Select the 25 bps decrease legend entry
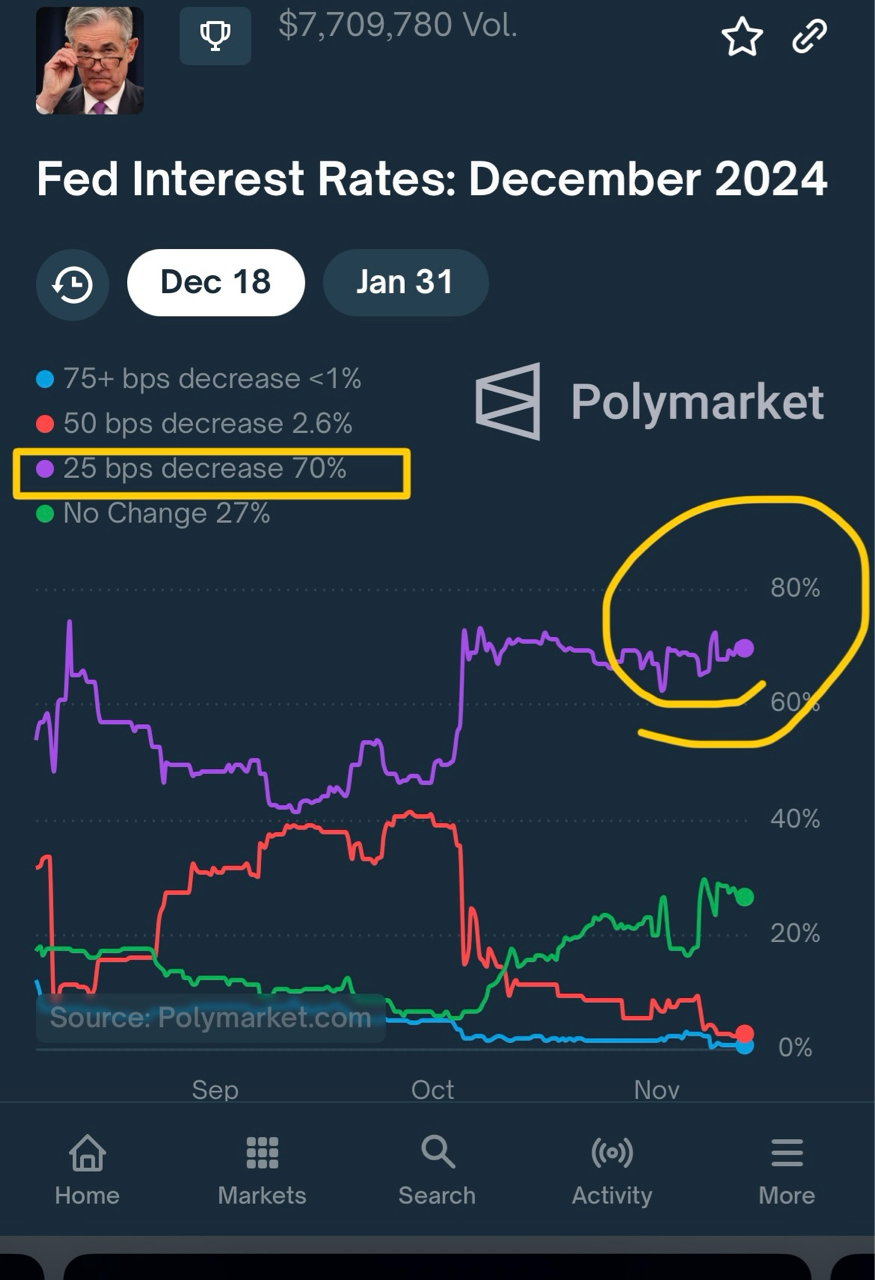This screenshot has height=1280, width=875. pyautogui.click(x=191, y=469)
